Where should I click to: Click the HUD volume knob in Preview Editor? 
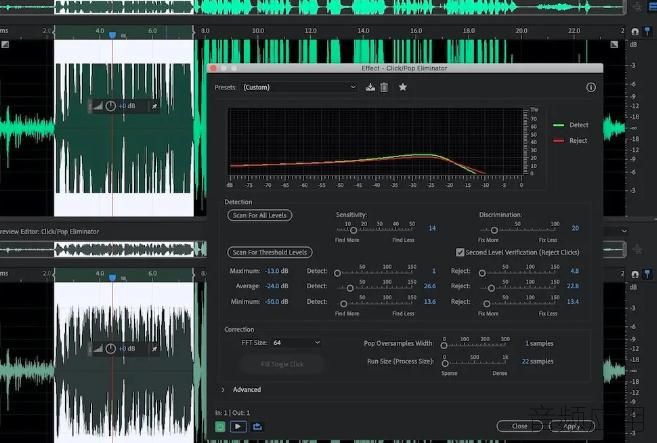(110, 349)
